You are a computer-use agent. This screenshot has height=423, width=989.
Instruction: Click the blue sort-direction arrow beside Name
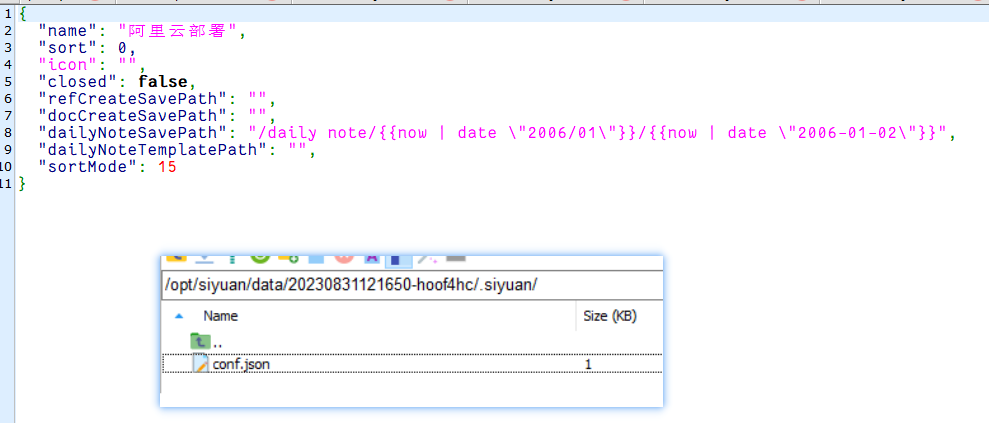coord(180,316)
